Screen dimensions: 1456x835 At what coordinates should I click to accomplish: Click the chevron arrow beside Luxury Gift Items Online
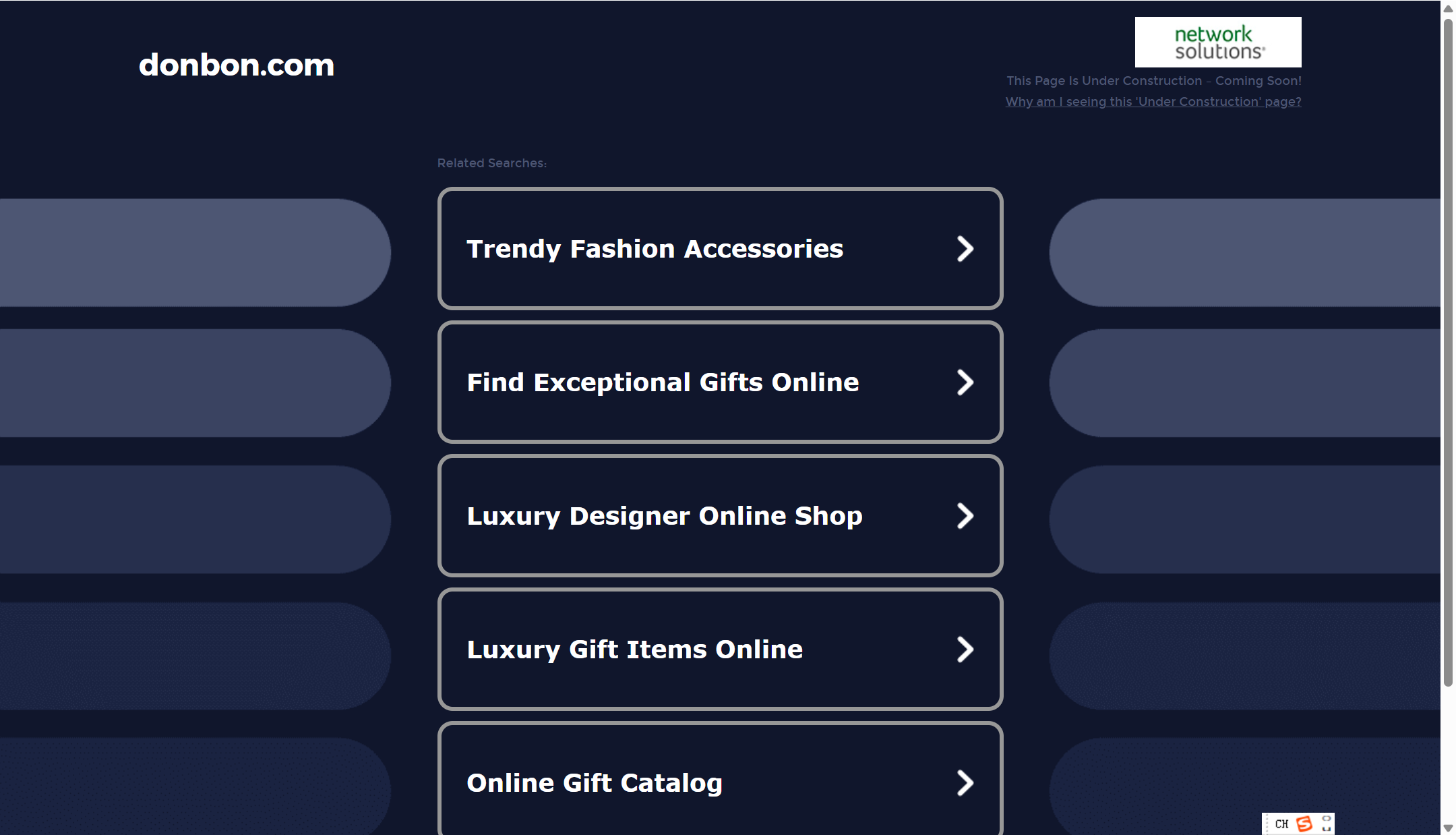point(965,650)
